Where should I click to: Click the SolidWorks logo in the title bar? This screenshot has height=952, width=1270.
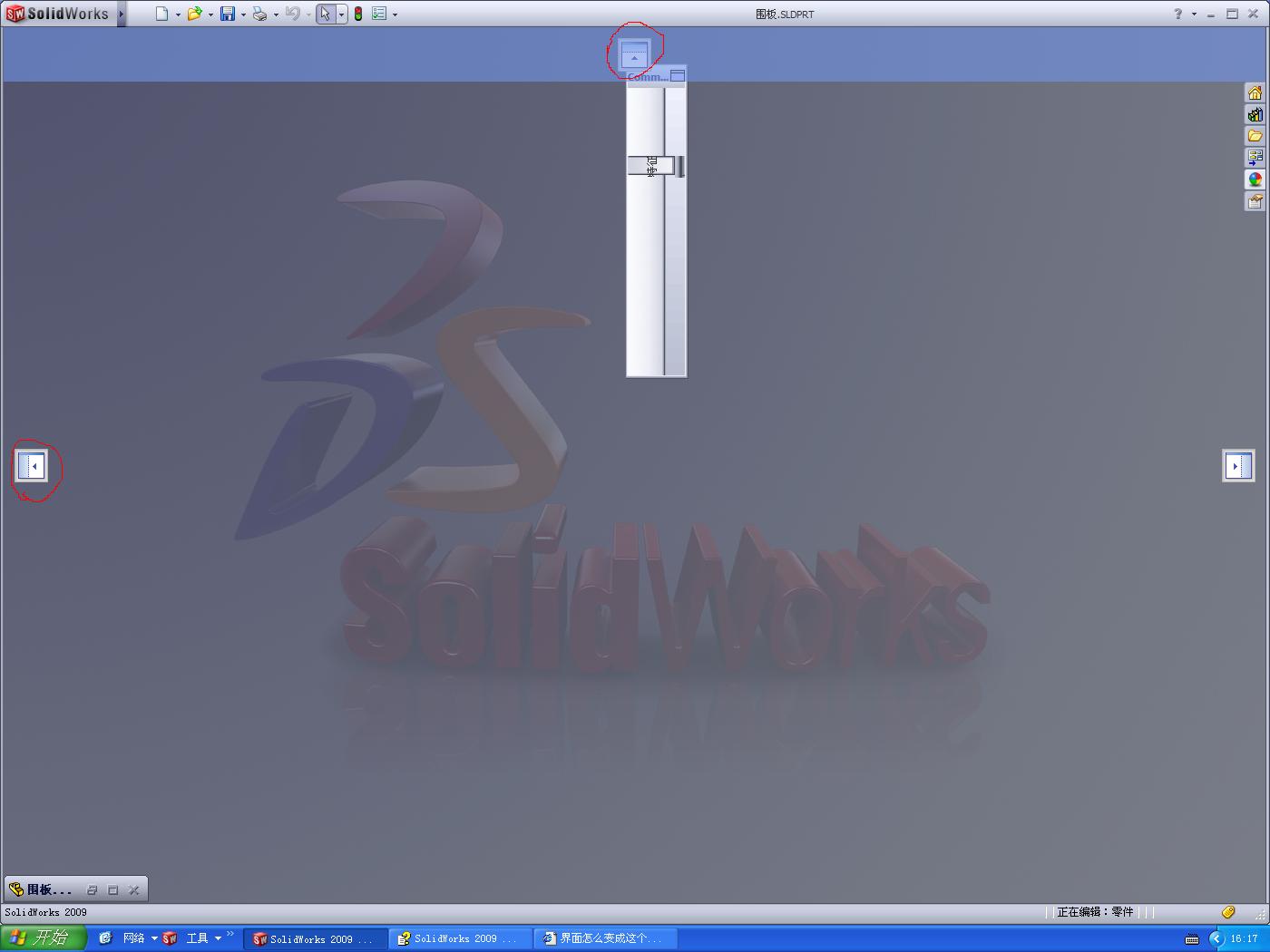tap(57, 14)
